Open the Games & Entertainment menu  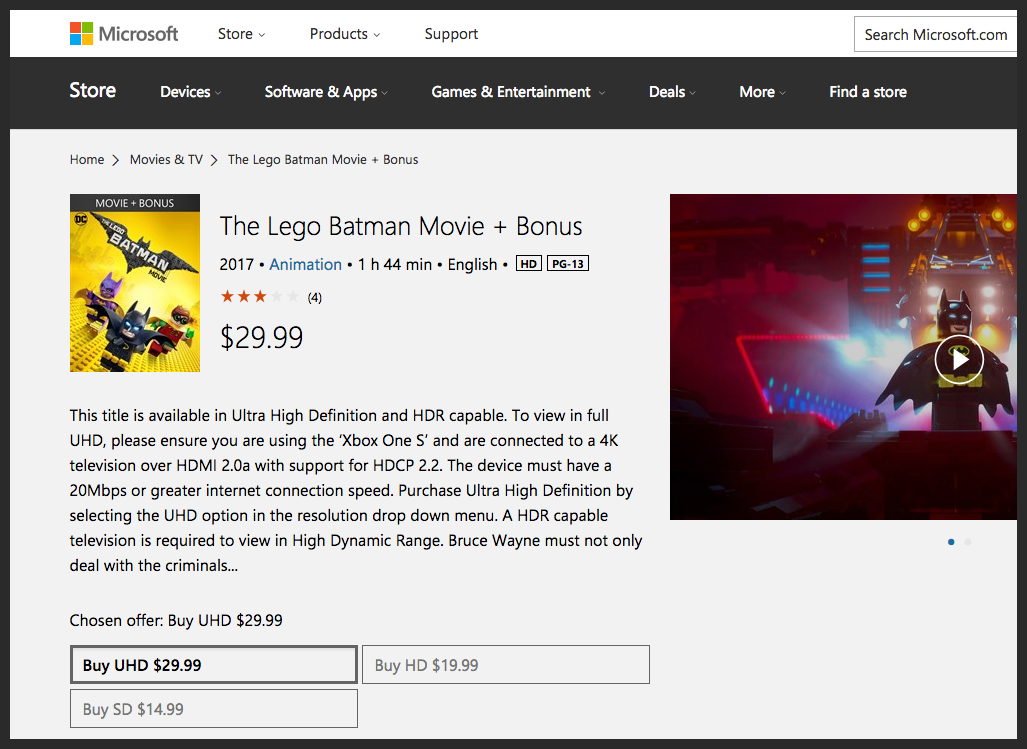pos(517,92)
